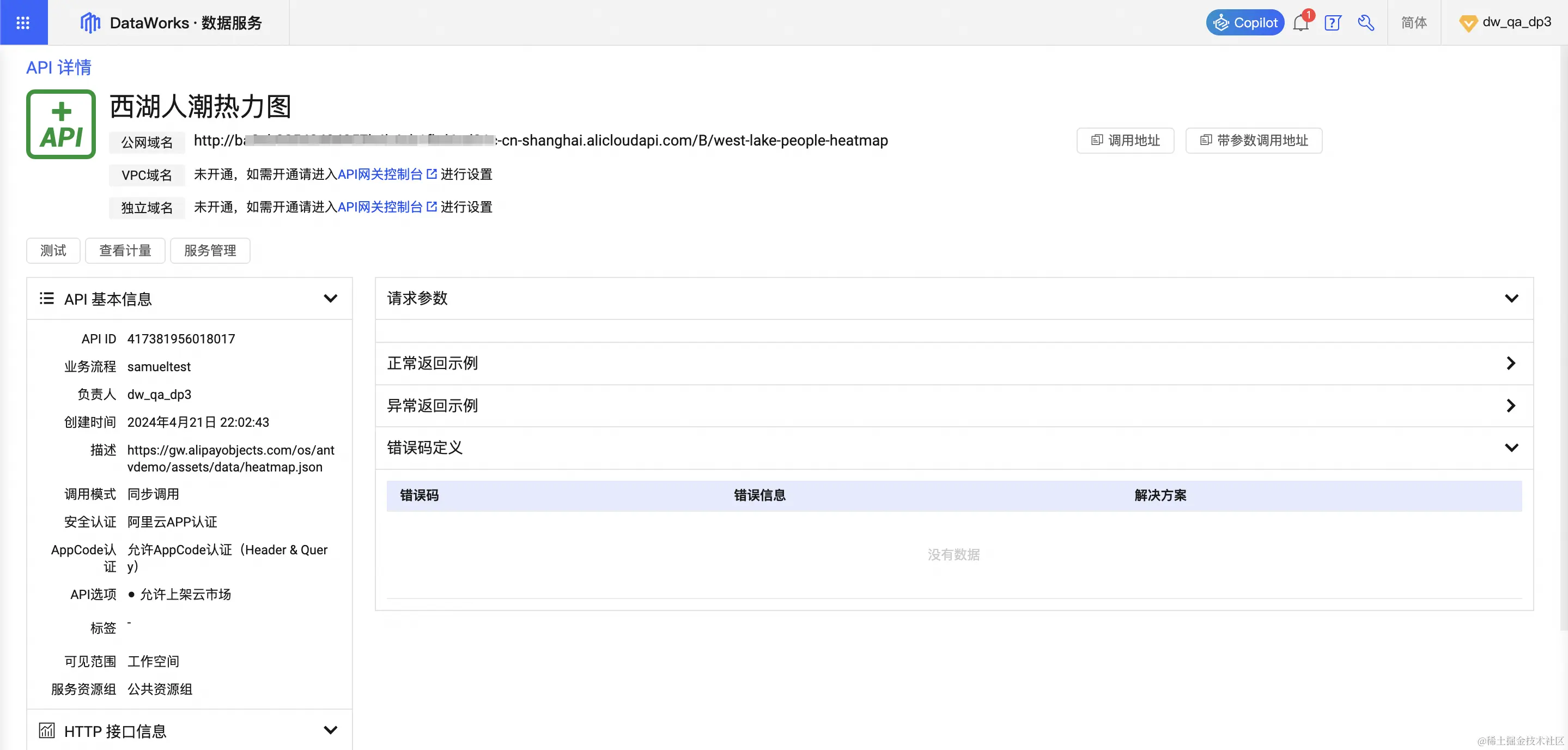Open 查看计量 metering view
This screenshot has width=1568, height=750.
(x=125, y=250)
